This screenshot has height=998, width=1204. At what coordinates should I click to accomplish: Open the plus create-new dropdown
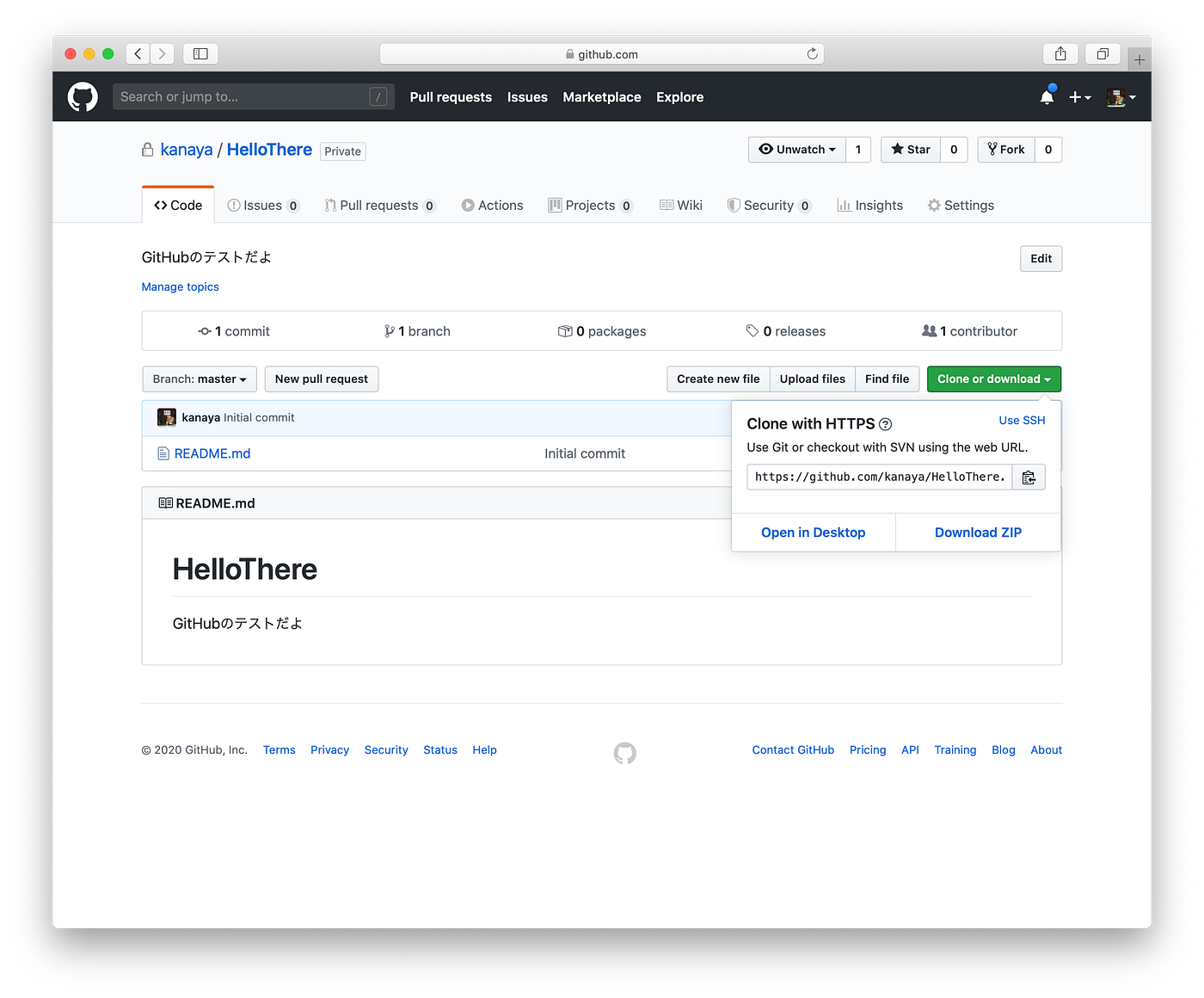coord(1080,97)
